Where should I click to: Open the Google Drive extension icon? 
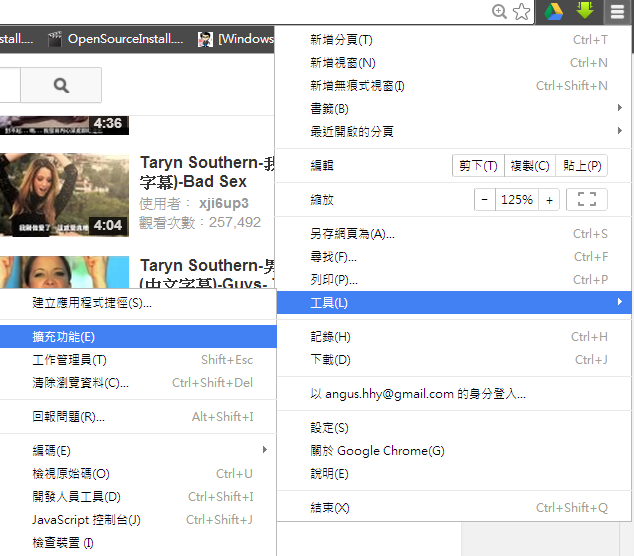point(554,11)
